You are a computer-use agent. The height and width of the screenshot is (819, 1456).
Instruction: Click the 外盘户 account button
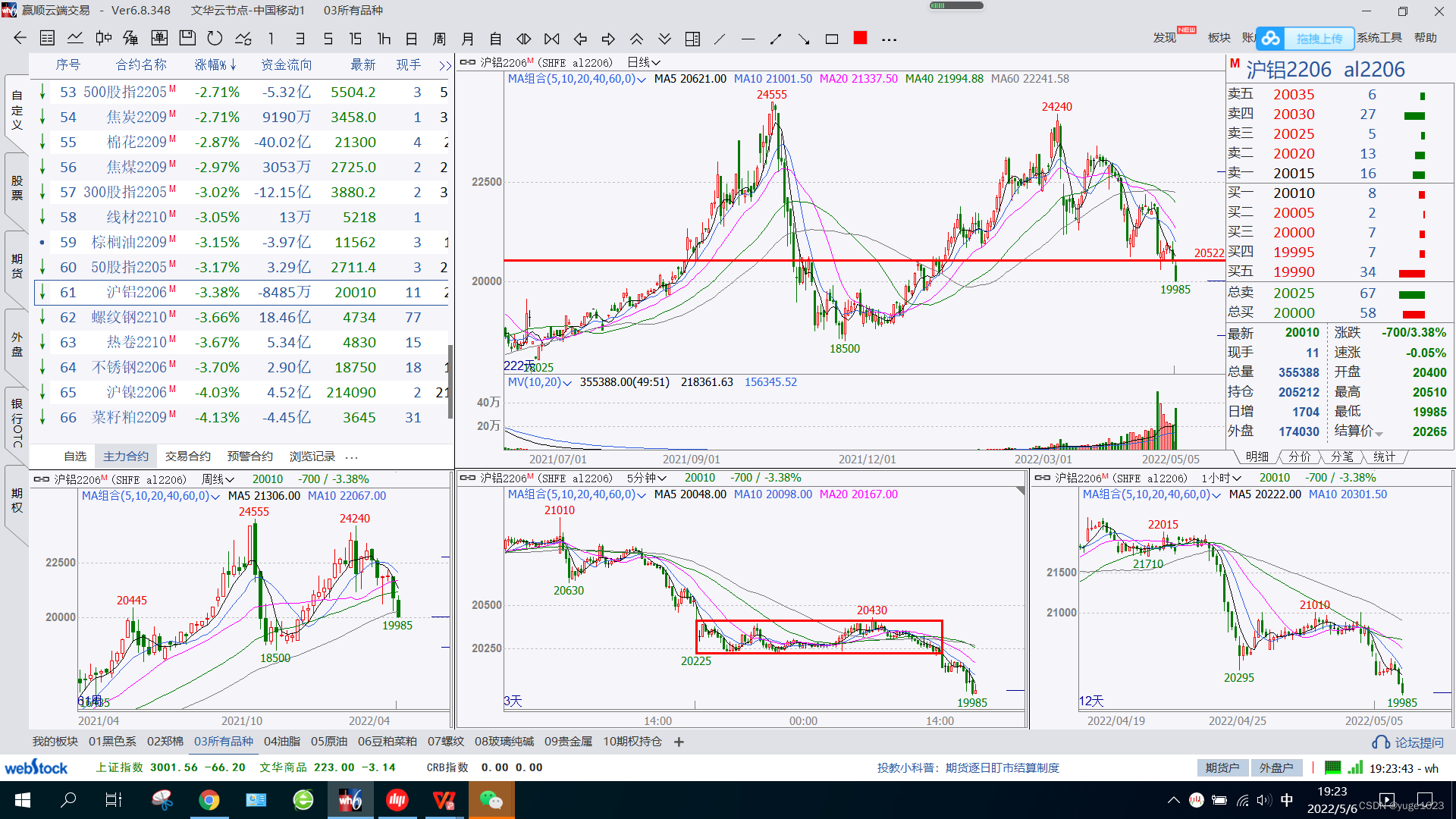[x=1276, y=767]
